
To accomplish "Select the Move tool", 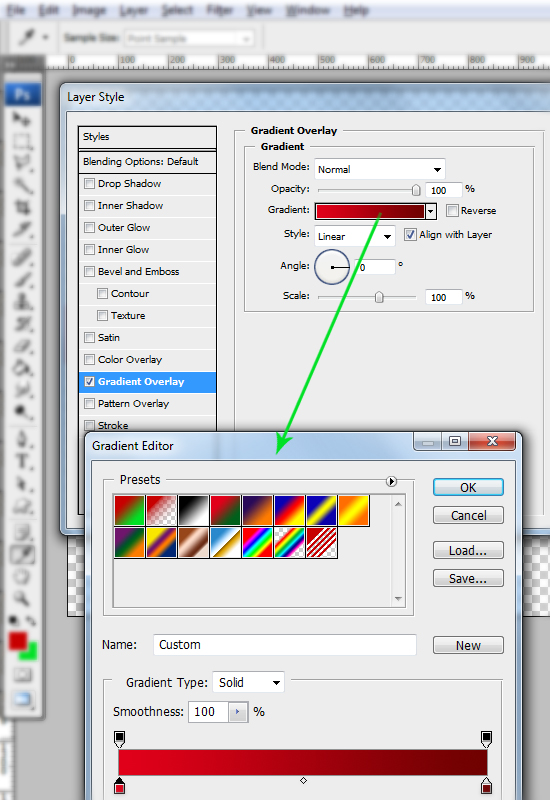I will click(x=21, y=119).
